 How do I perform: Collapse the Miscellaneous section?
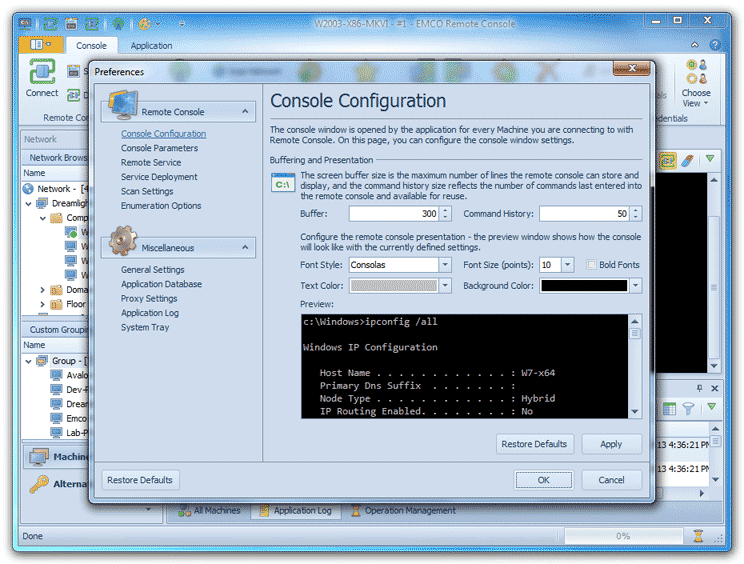(x=245, y=247)
